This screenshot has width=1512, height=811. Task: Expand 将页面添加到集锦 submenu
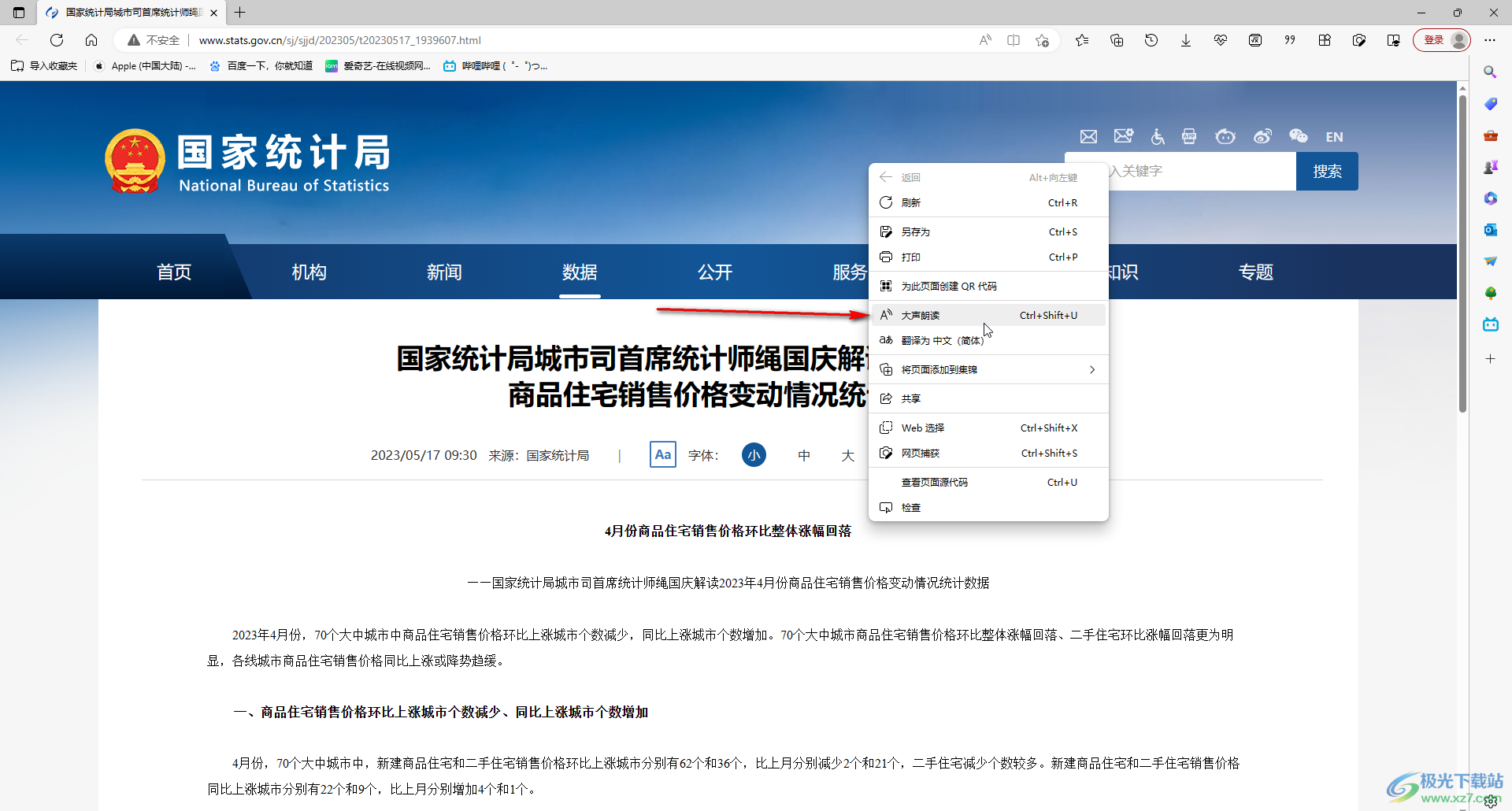click(x=988, y=370)
